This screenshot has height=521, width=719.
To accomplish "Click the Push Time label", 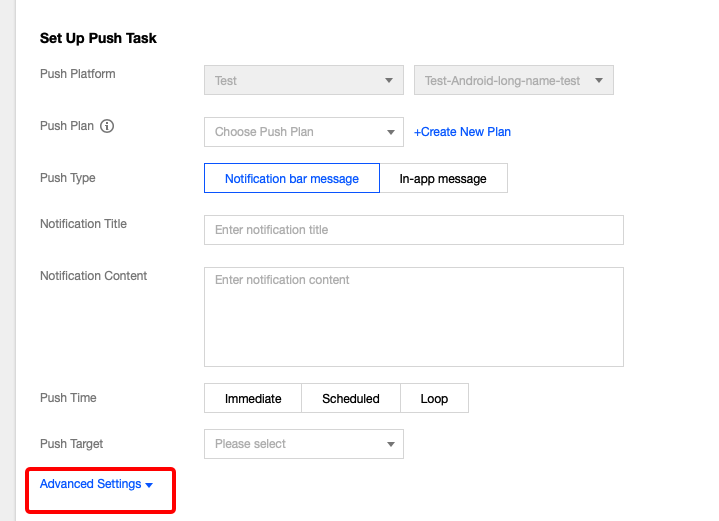I will coord(68,398).
